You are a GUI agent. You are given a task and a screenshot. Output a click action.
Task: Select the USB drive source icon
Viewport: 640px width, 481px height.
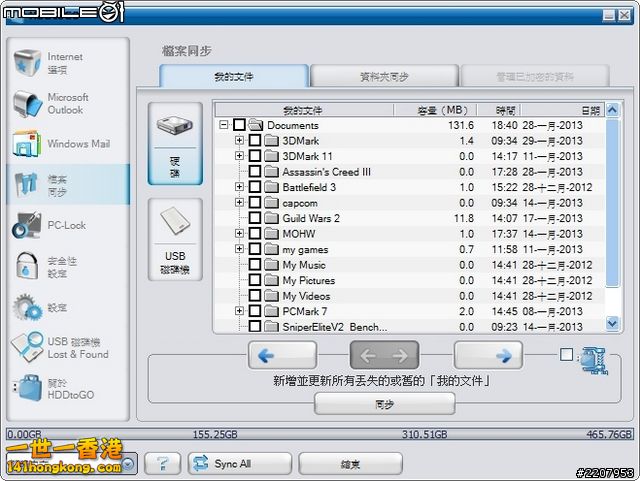pos(174,238)
